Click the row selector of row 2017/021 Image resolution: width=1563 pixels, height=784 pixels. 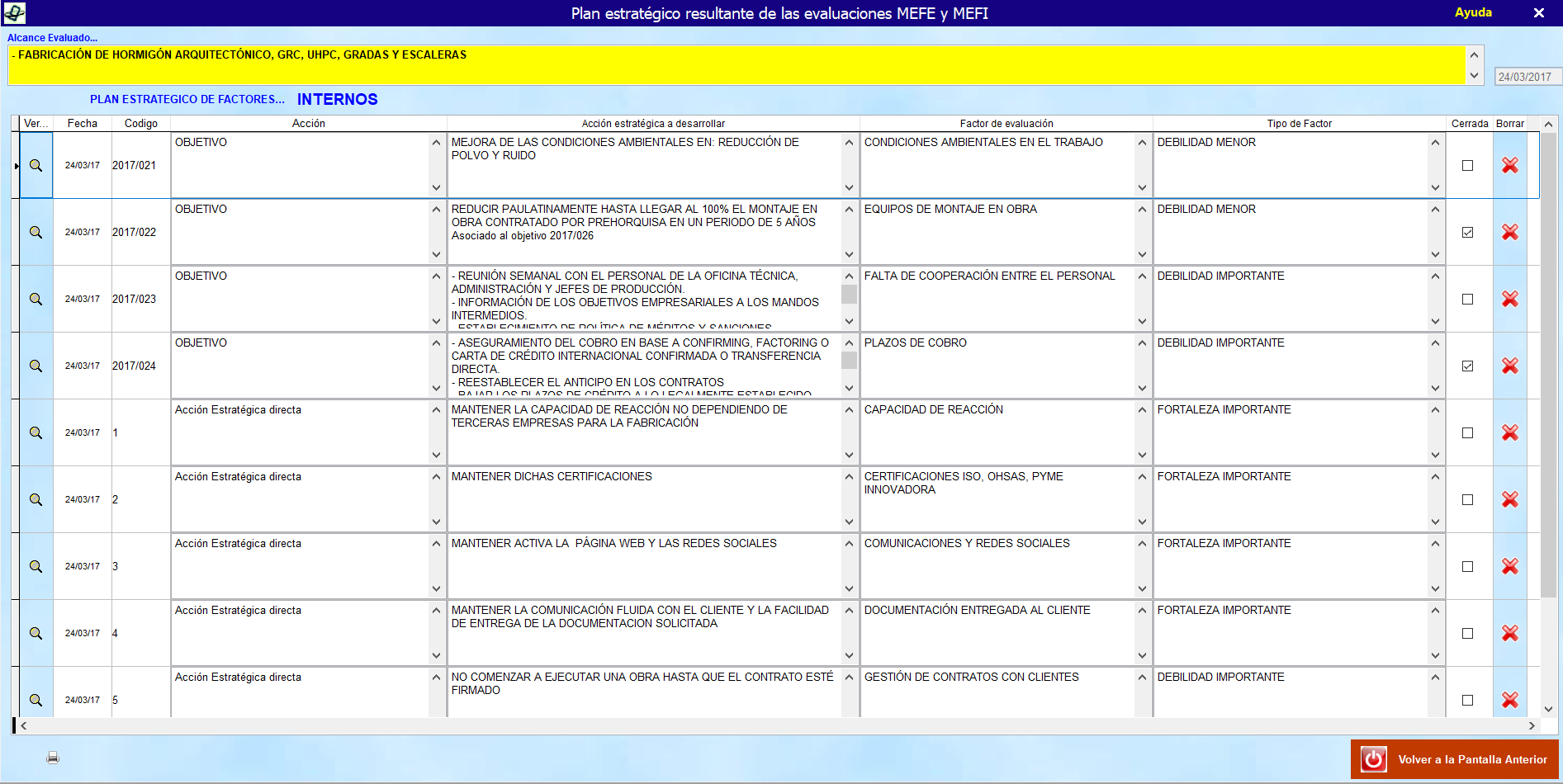click(x=16, y=165)
